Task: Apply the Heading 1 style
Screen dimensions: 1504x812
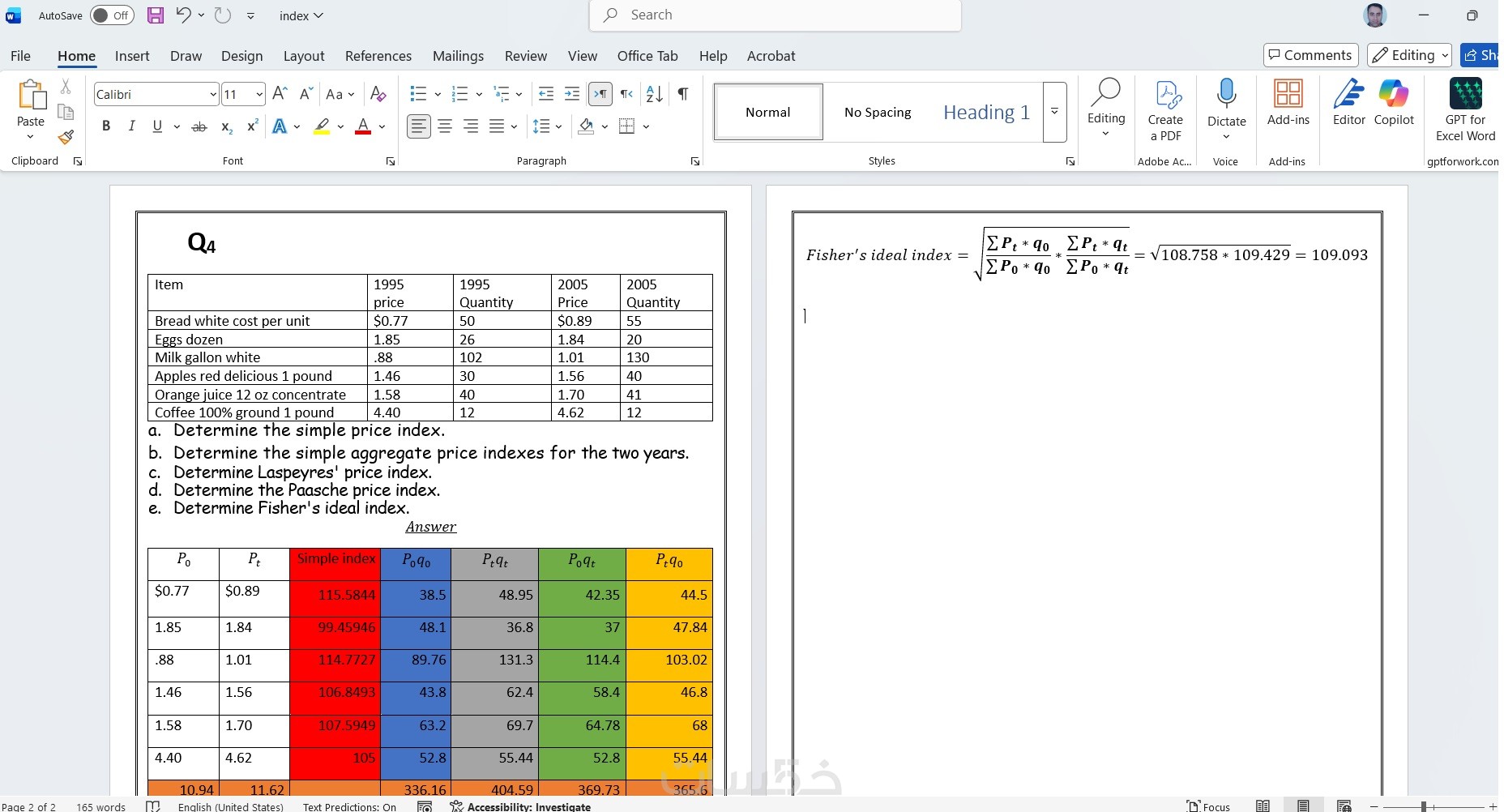Action: pos(986,112)
